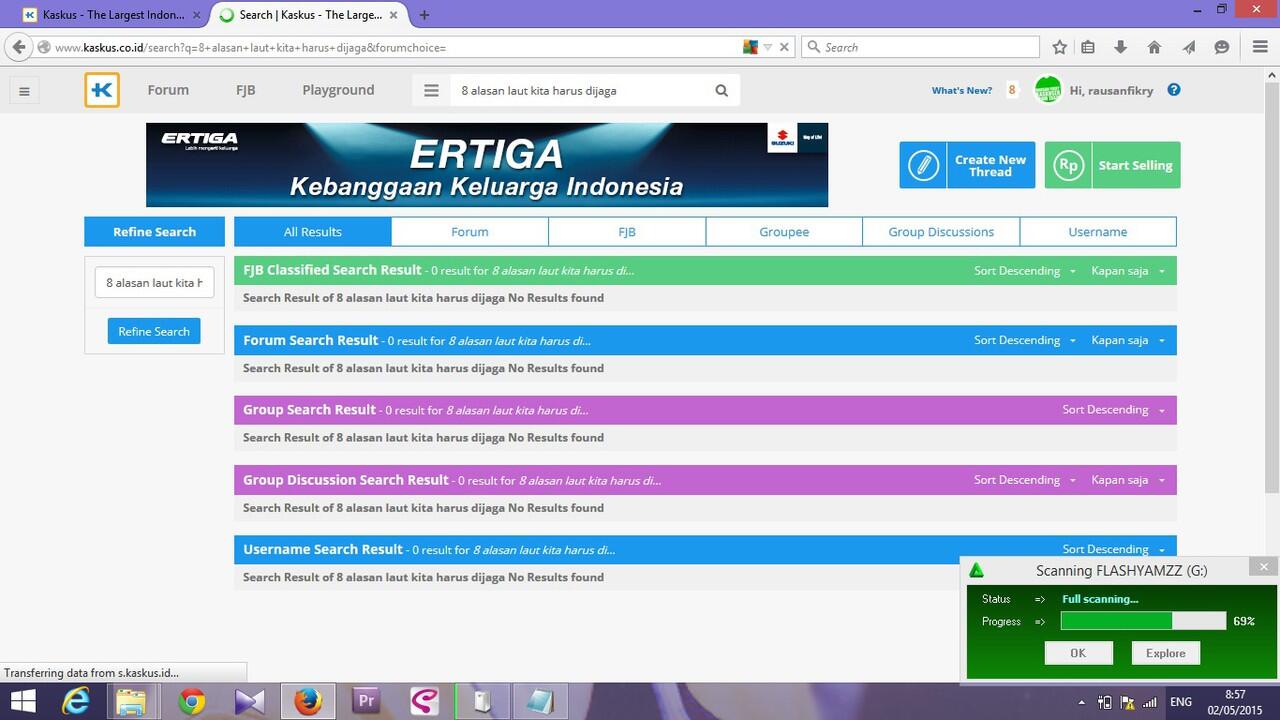Viewport: 1280px width, 720px height.
Task: Go to Firefox home page icon
Action: pos(1154,47)
